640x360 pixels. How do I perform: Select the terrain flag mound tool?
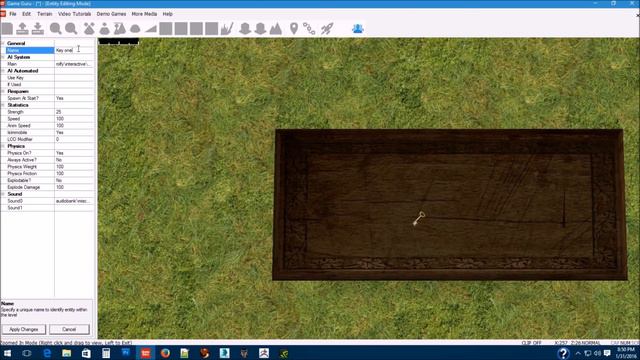(x=120, y=29)
